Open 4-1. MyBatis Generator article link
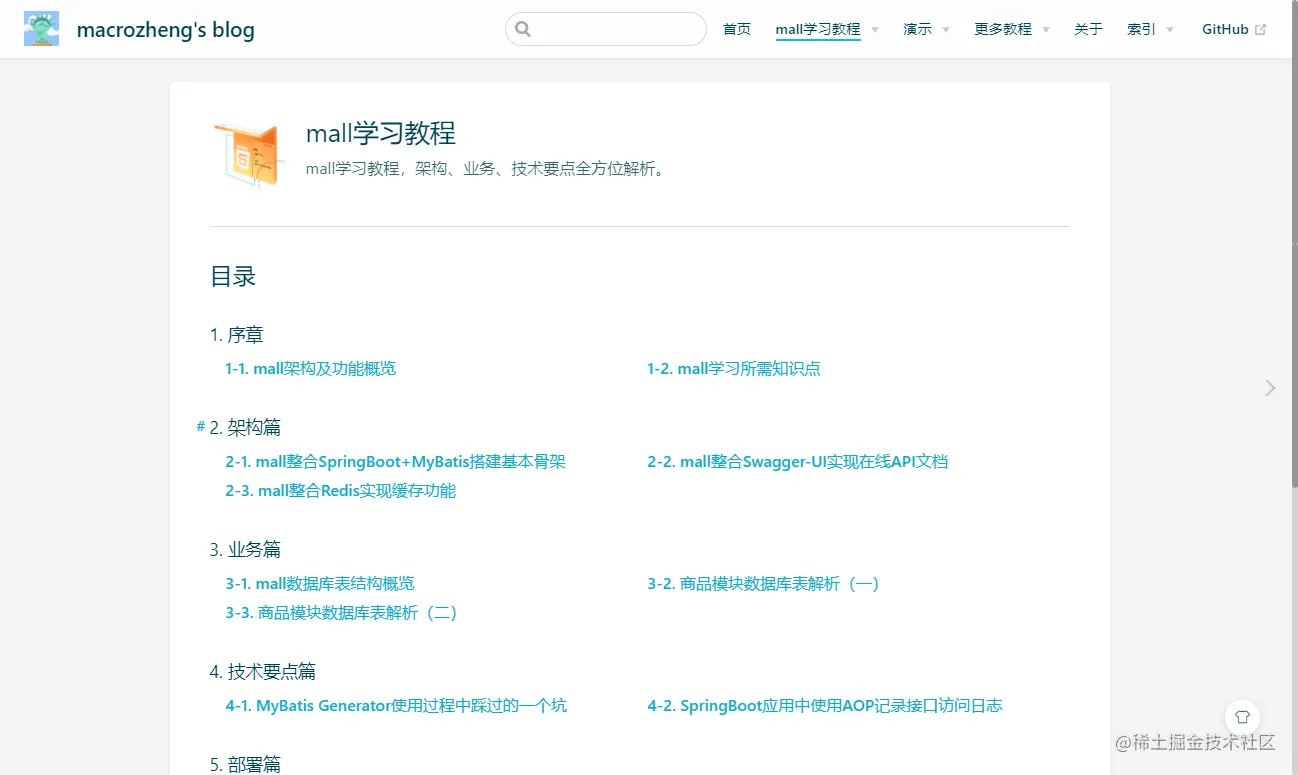The width and height of the screenshot is (1298, 775). coord(396,705)
